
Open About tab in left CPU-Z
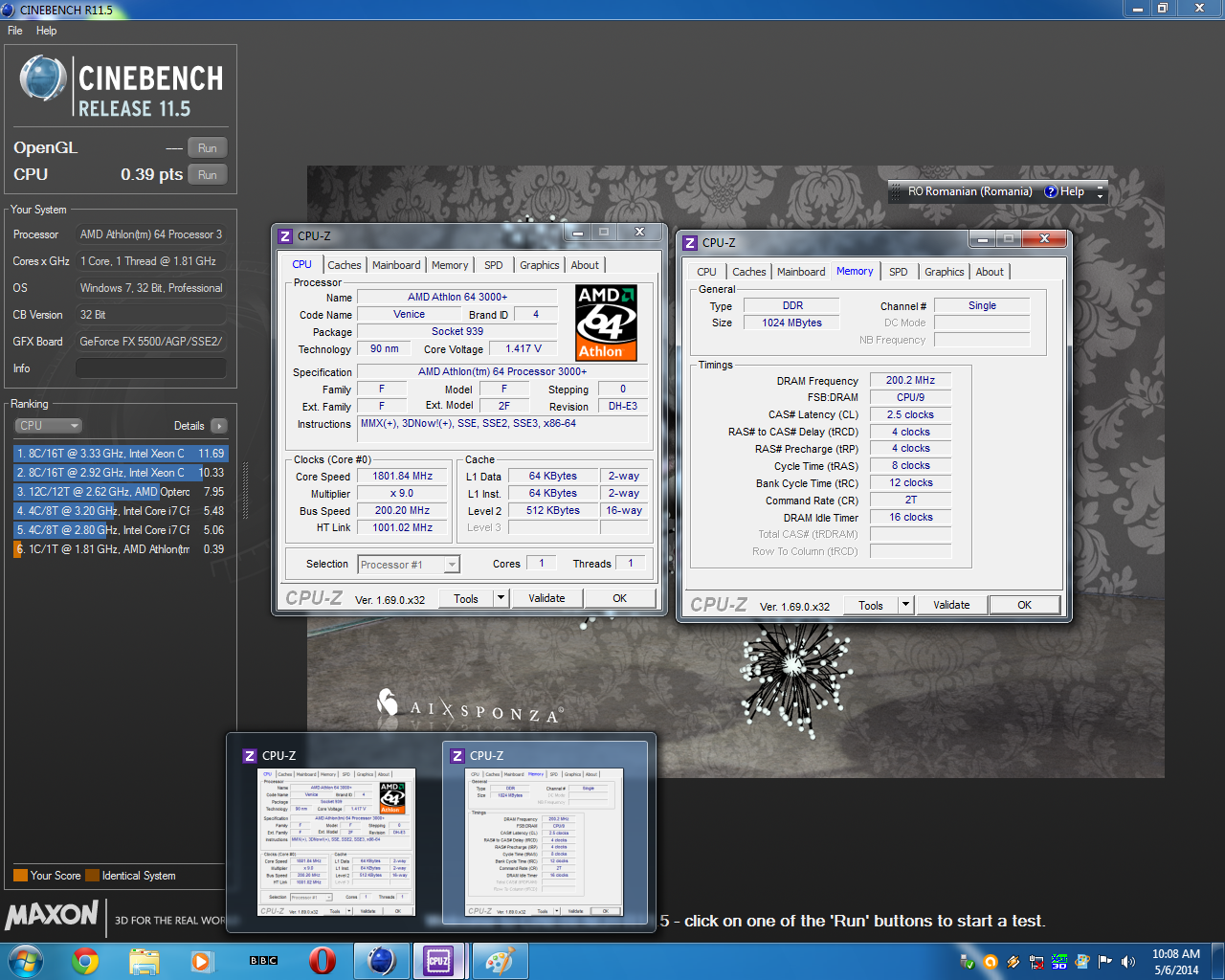click(585, 265)
